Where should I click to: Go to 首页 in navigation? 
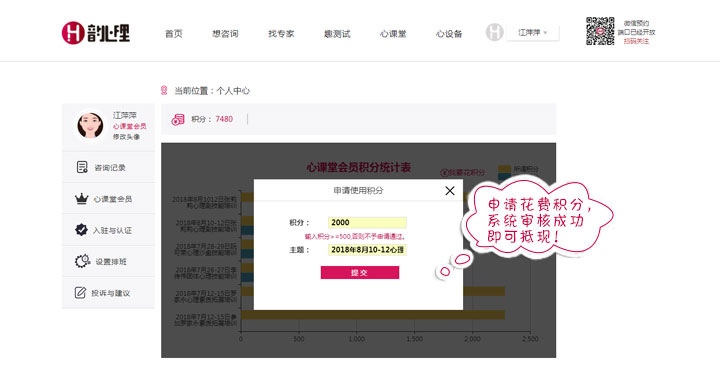click(174, 34)
